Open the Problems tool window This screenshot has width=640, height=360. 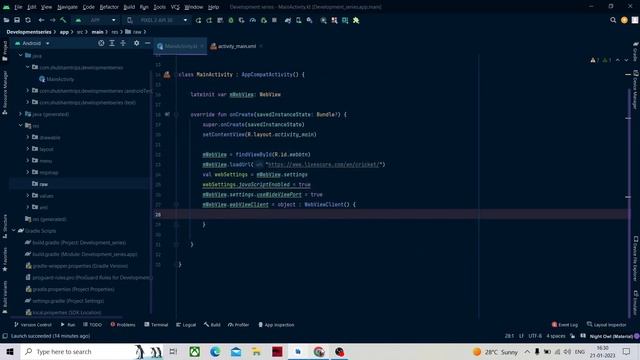[x=123, y=325]
